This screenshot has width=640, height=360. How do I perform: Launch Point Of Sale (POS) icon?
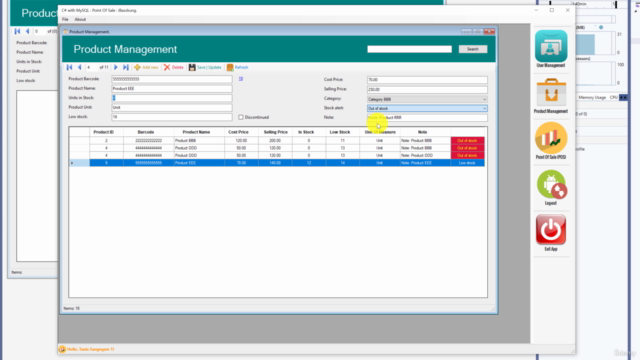click(551, 141)
